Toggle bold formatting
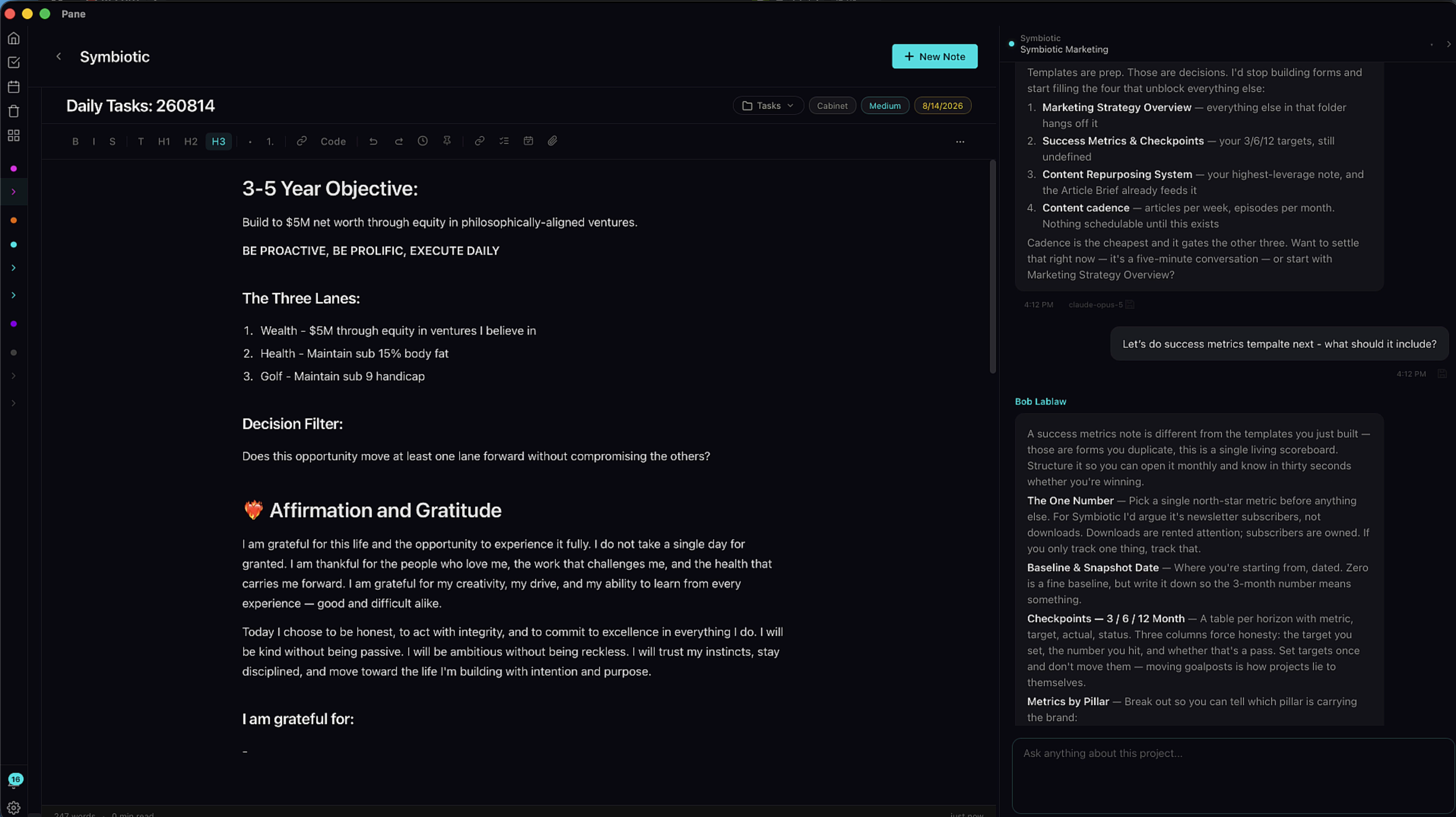The width and height of the screenshot is (1456, 817). tap(75, 141)
